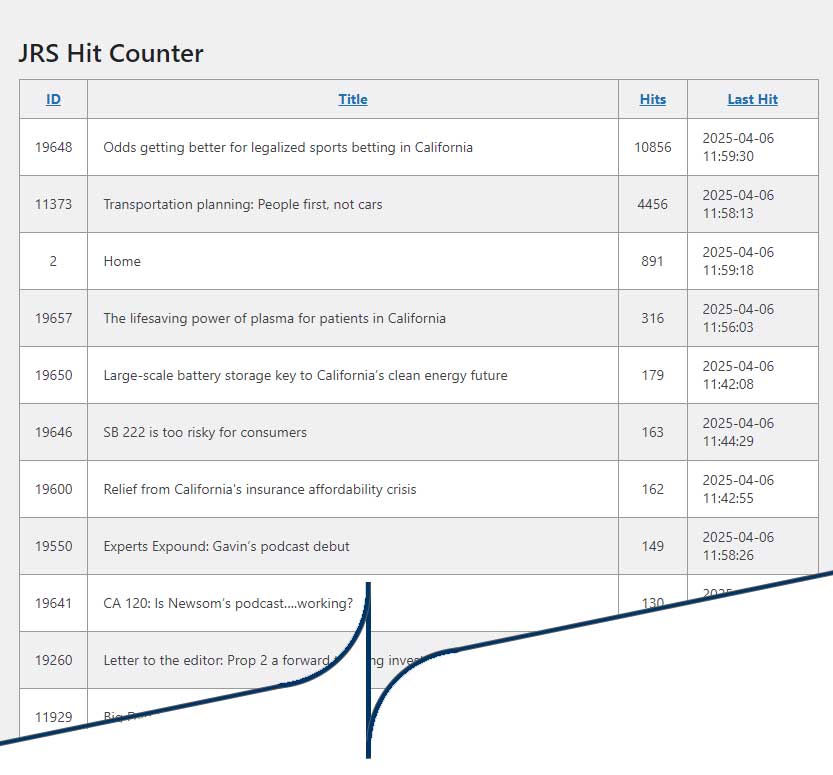Screen dimensions: 833x775
Task: Select the ID cell 11373
Action: (53, 204)
